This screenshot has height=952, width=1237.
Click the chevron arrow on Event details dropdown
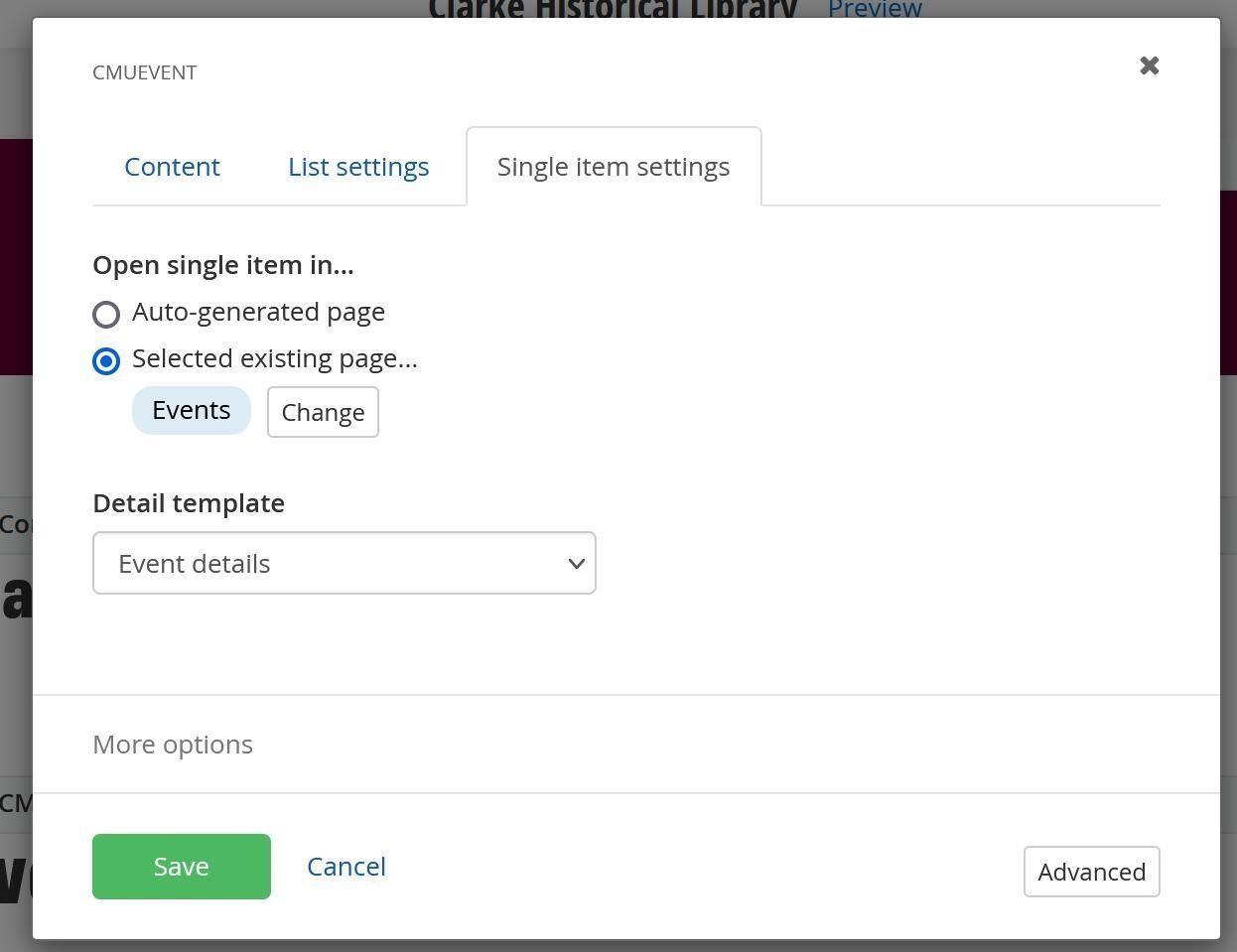tap(576, 564)
